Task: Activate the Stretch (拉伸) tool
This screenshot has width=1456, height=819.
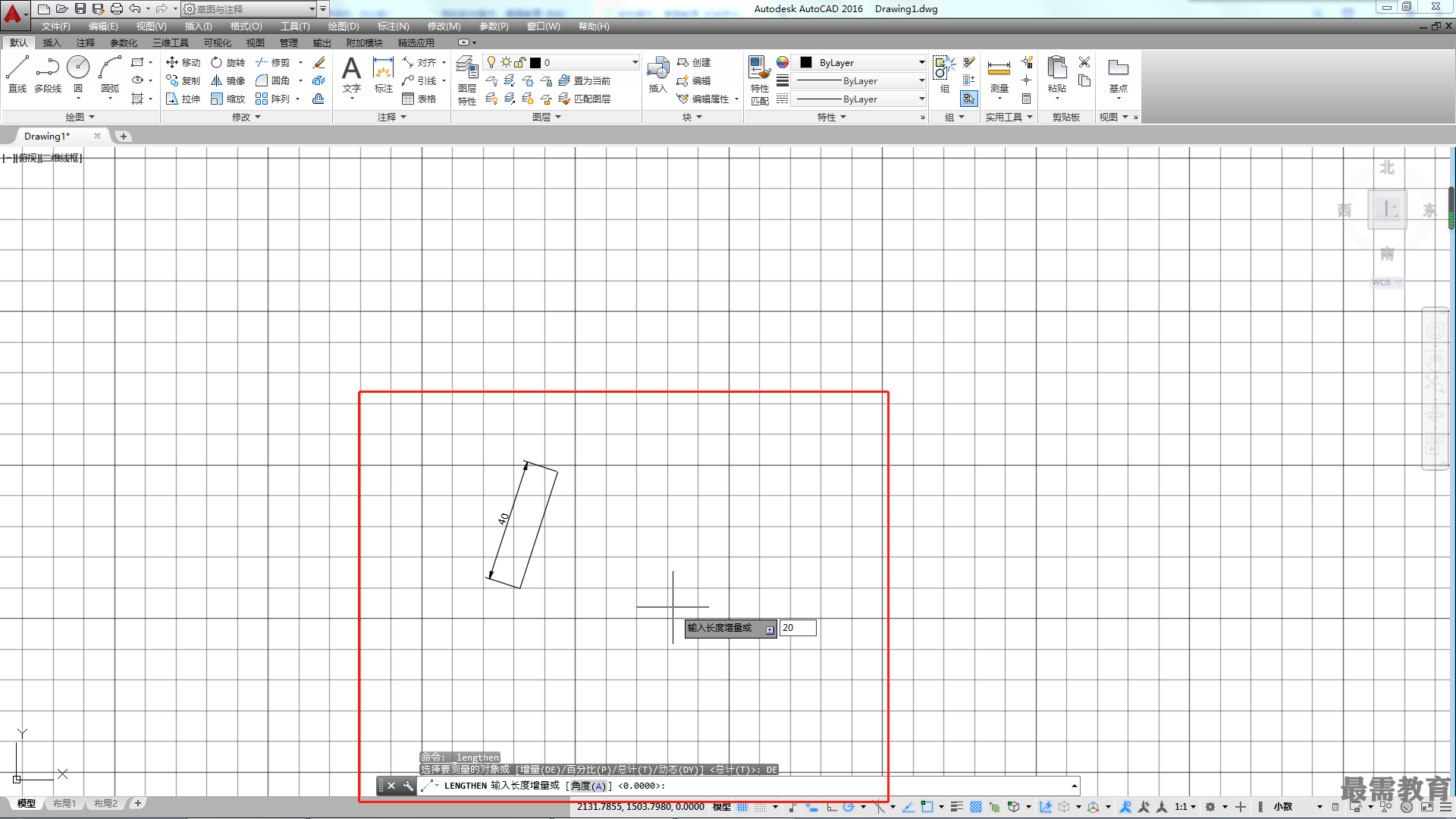Action: [x=183, y=99]
